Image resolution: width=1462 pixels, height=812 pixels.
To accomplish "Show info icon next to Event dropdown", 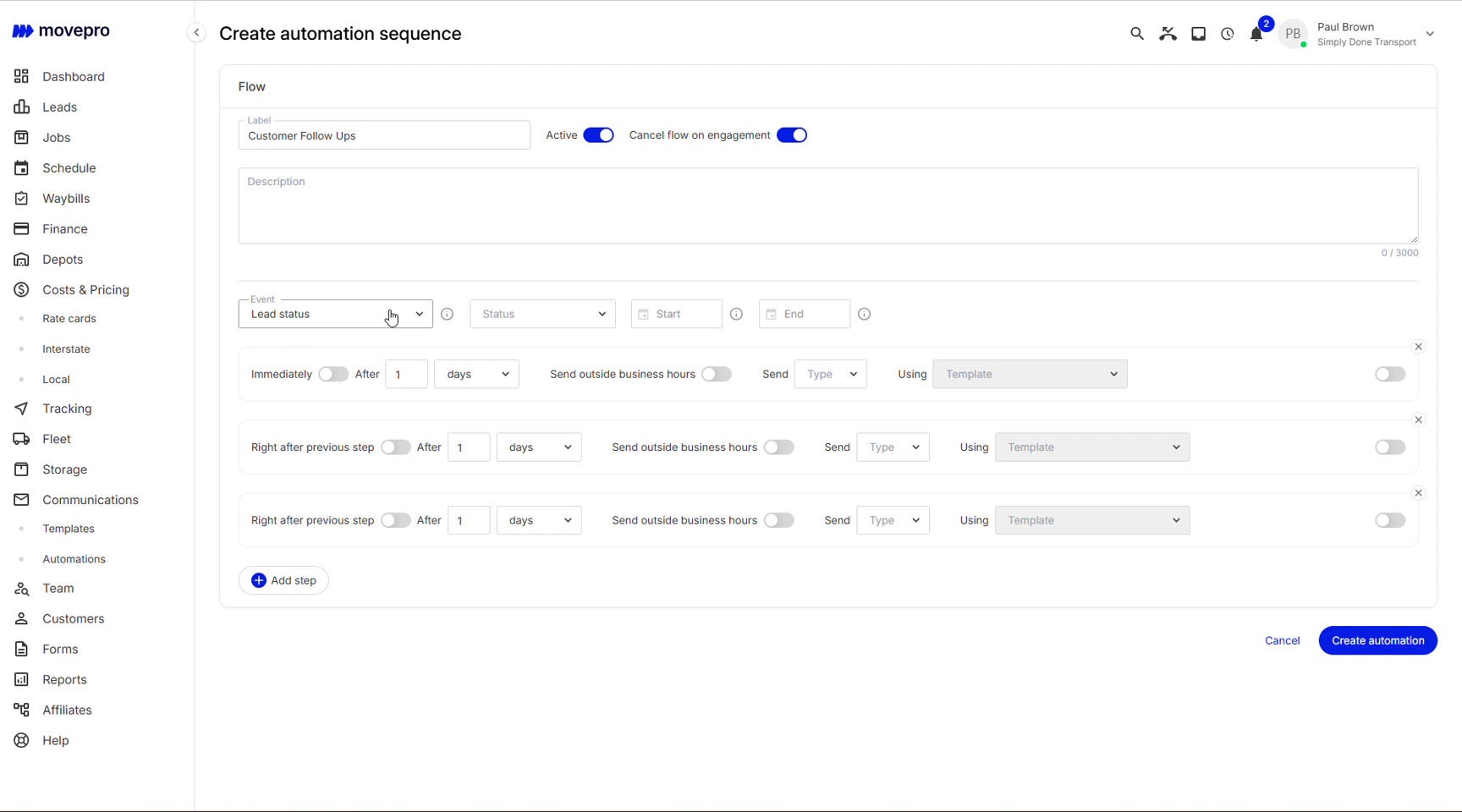I will point(448,314).
